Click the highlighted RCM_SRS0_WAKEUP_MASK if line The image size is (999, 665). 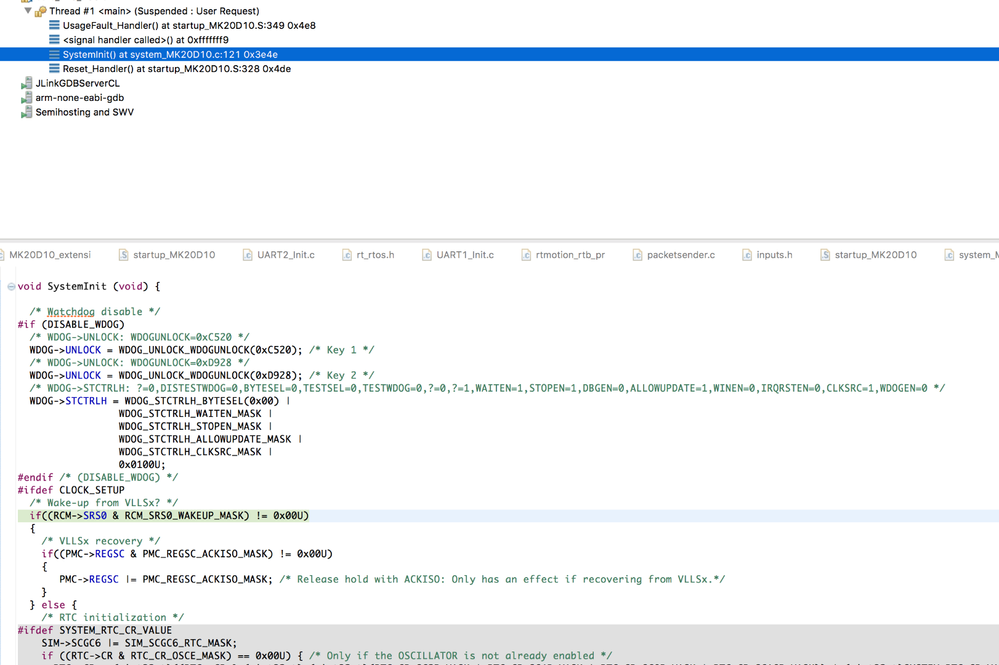[x=169, y=515]
